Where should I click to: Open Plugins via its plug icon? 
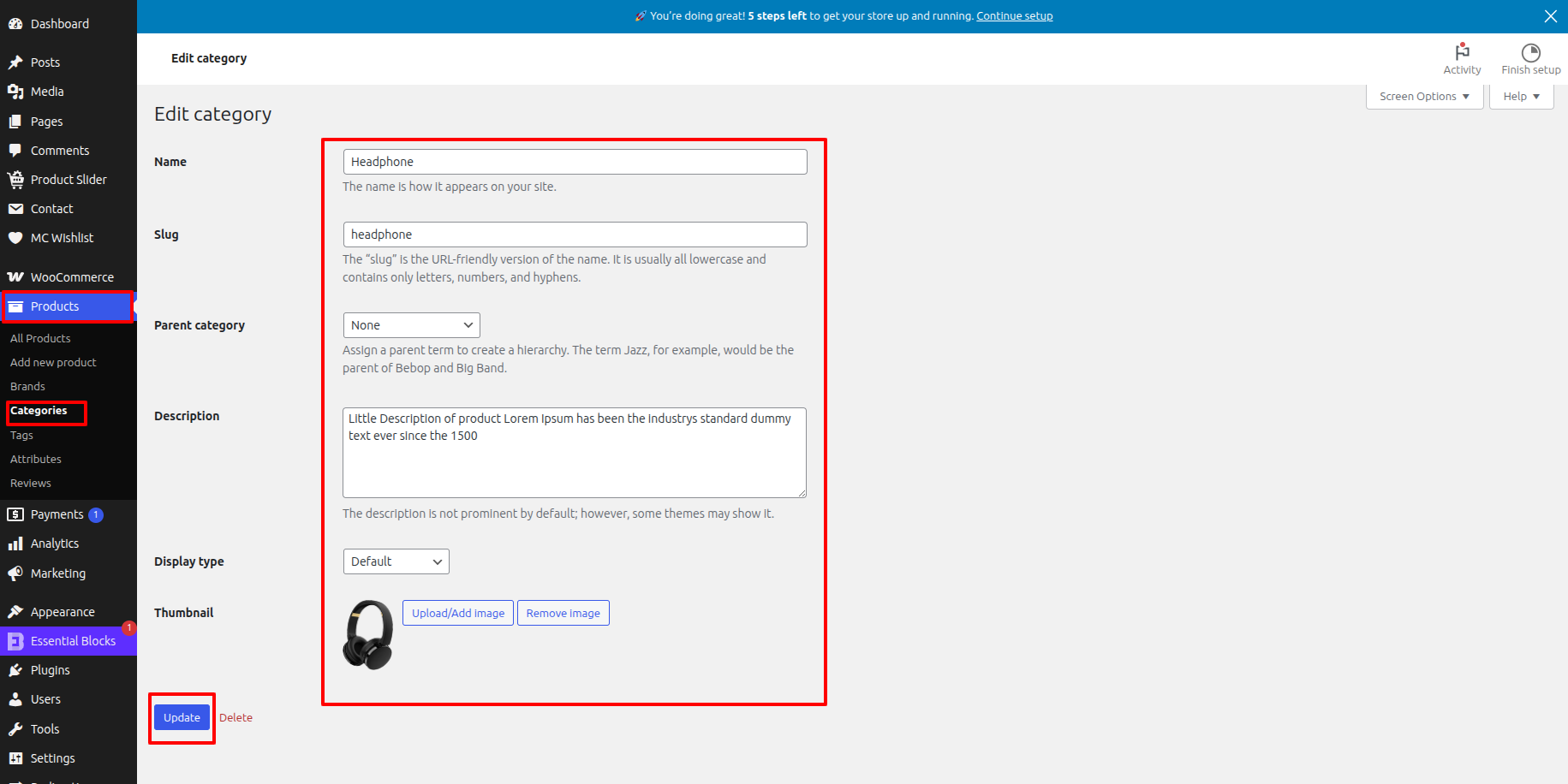15,670
